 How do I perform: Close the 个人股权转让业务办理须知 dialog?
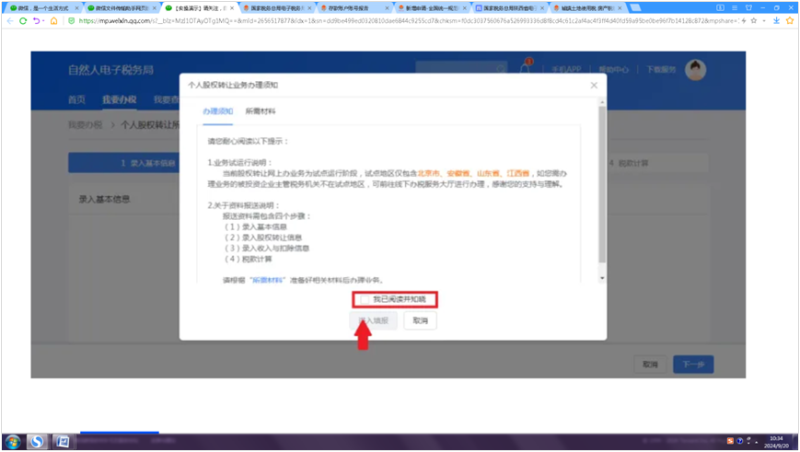[x=594, y=86]
